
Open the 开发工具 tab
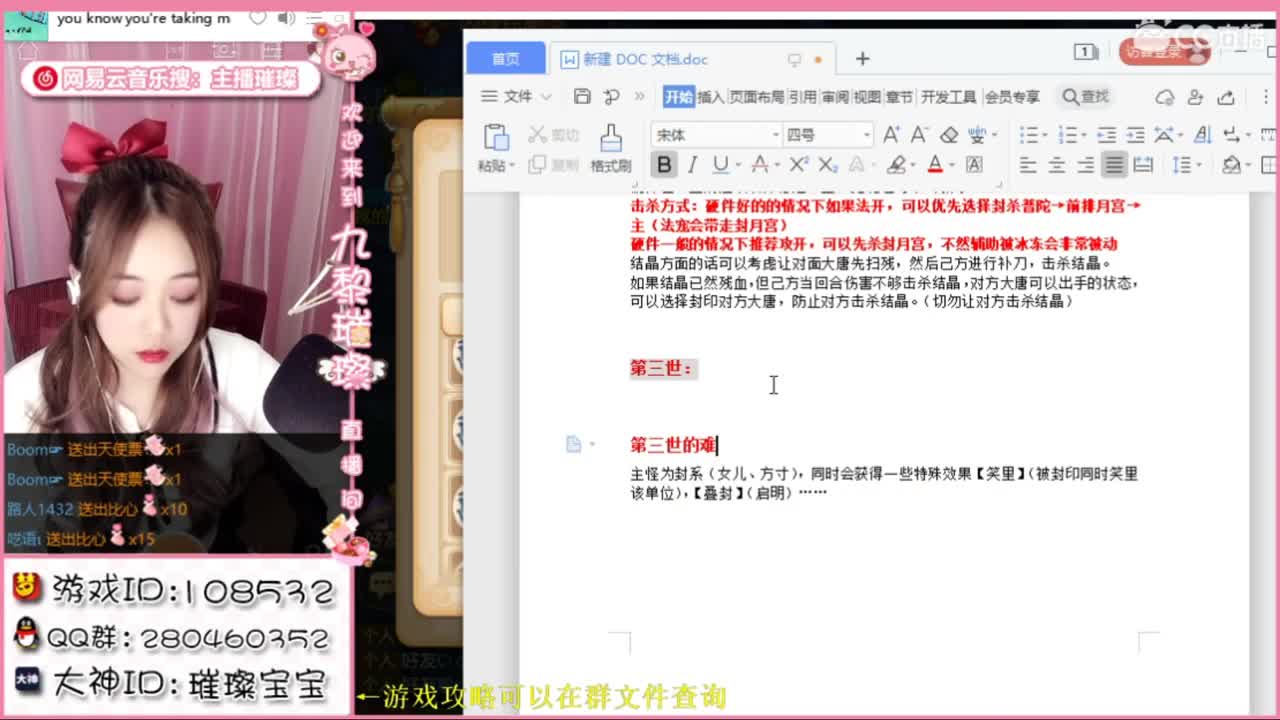coord(948,97)
